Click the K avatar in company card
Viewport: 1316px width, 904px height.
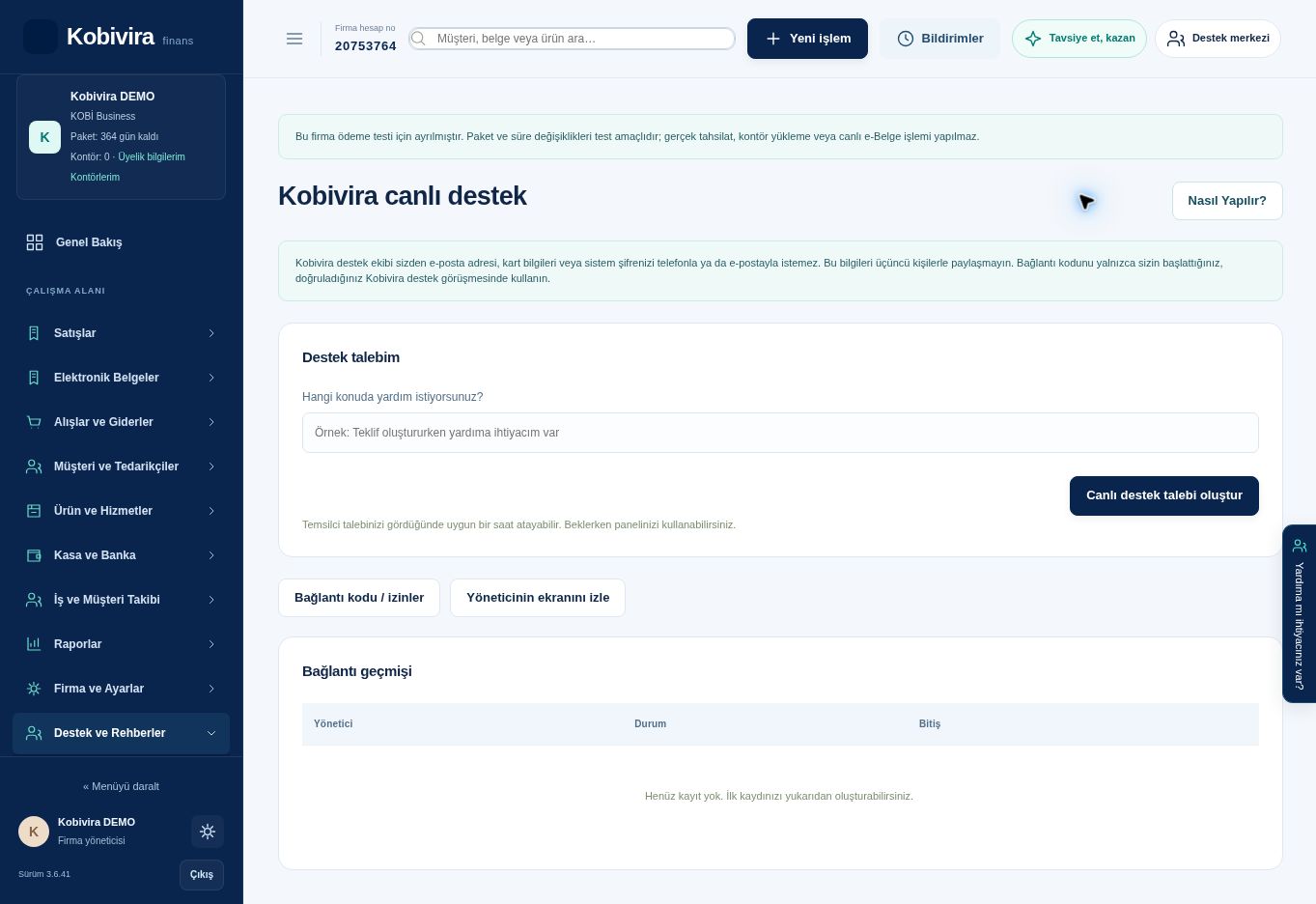pyautogui.click(x=44, y=137)
